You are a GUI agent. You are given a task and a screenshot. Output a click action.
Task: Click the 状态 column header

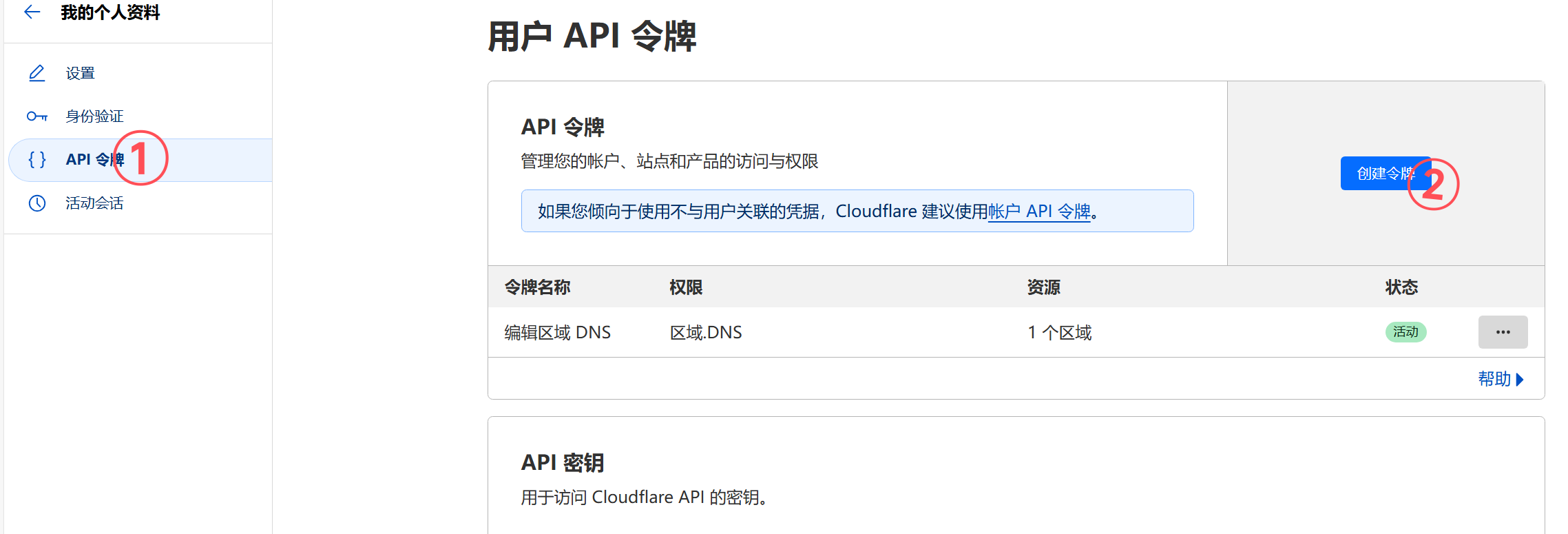point(1401,287)
